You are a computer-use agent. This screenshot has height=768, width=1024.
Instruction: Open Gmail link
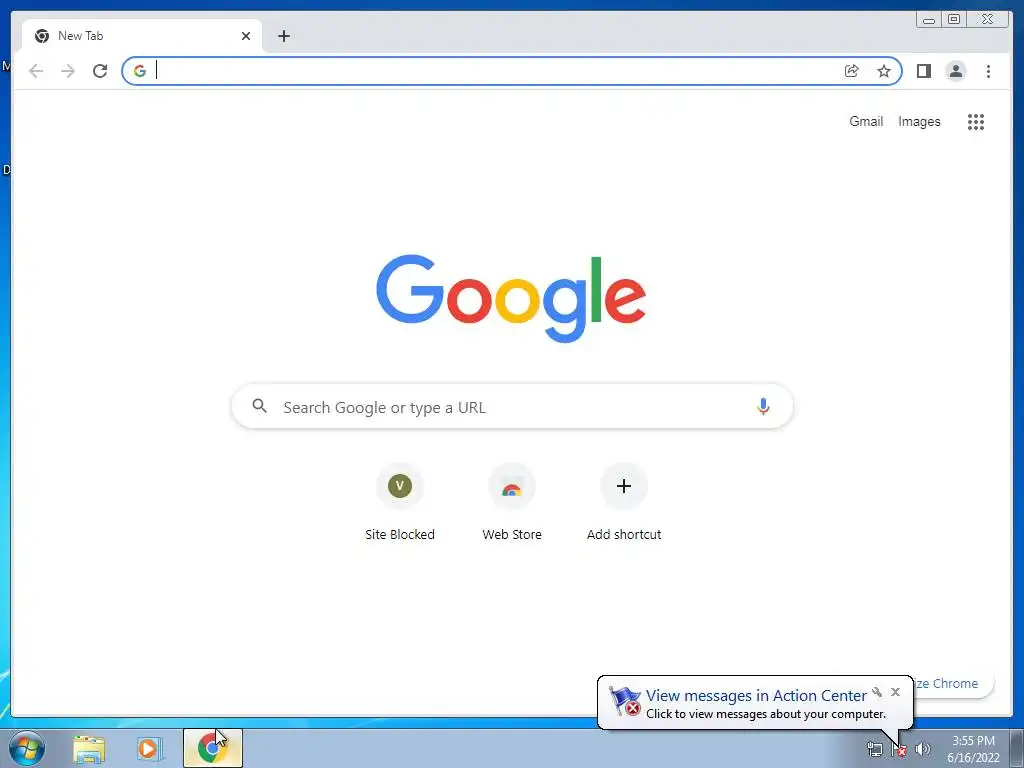(x=866, y=121)
